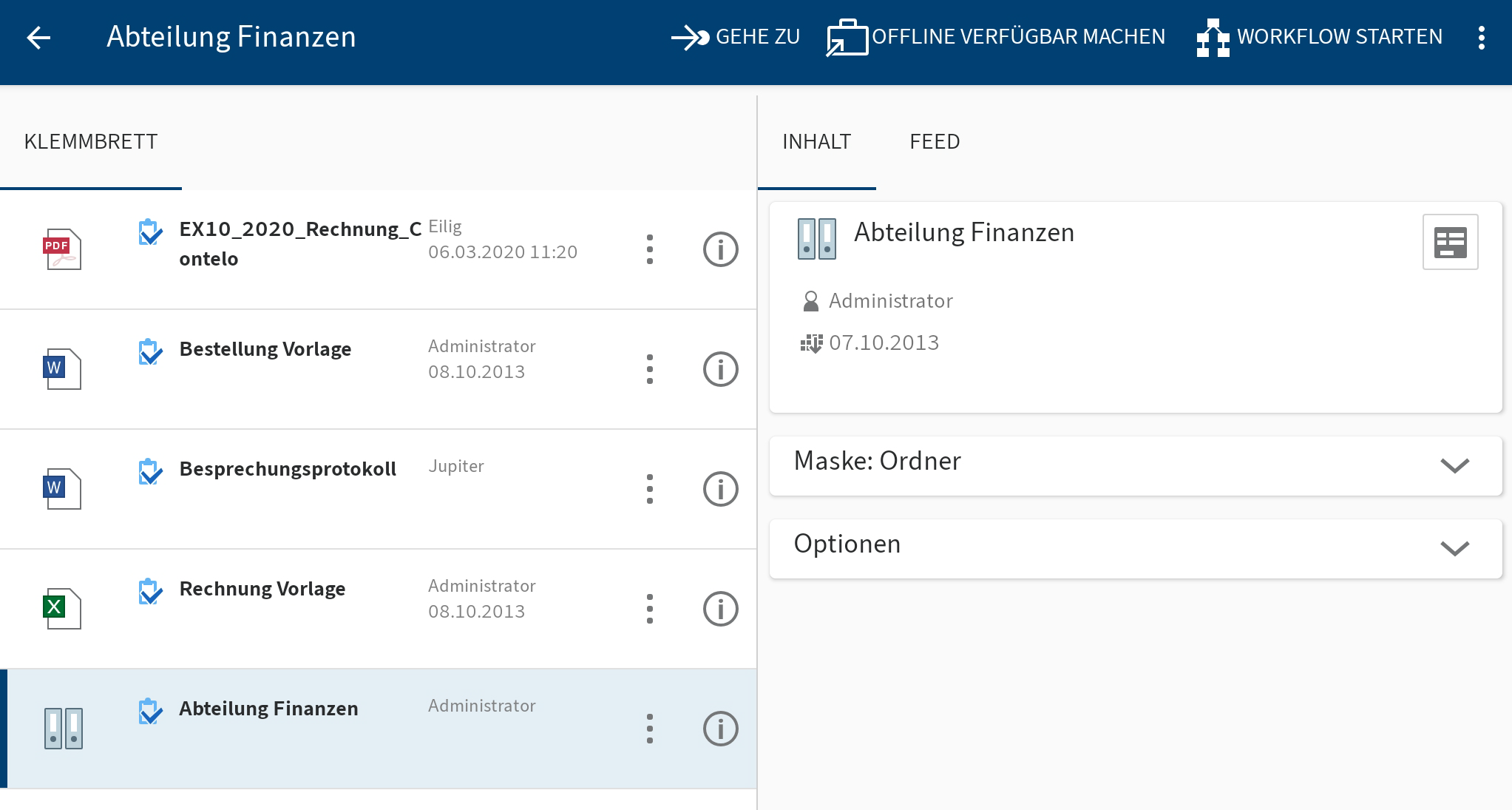Open more options for Besprechungsprotokoll
1512x810 pixels.
tap(650, 489)
